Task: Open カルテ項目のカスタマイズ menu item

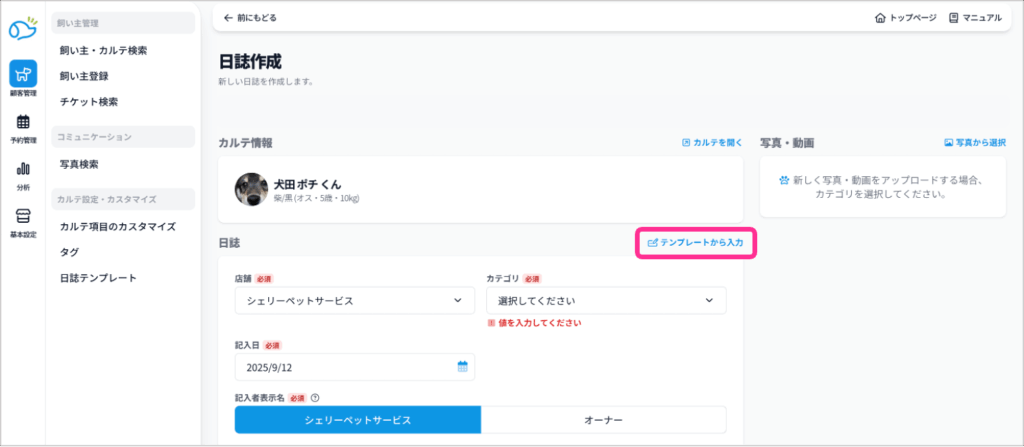Action: pyautogui.click(x=117, y=226)
